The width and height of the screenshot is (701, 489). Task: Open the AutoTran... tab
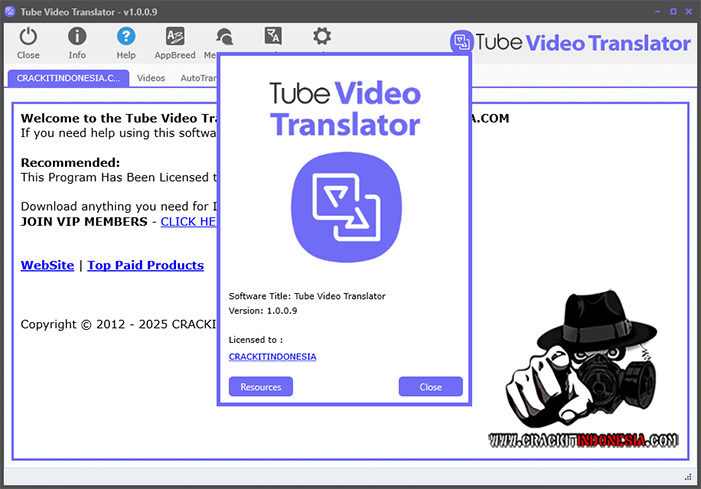[198, 77]
